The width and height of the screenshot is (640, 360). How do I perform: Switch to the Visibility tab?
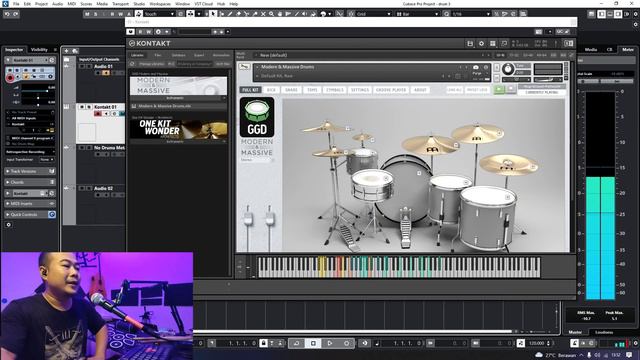coord(39,50)
